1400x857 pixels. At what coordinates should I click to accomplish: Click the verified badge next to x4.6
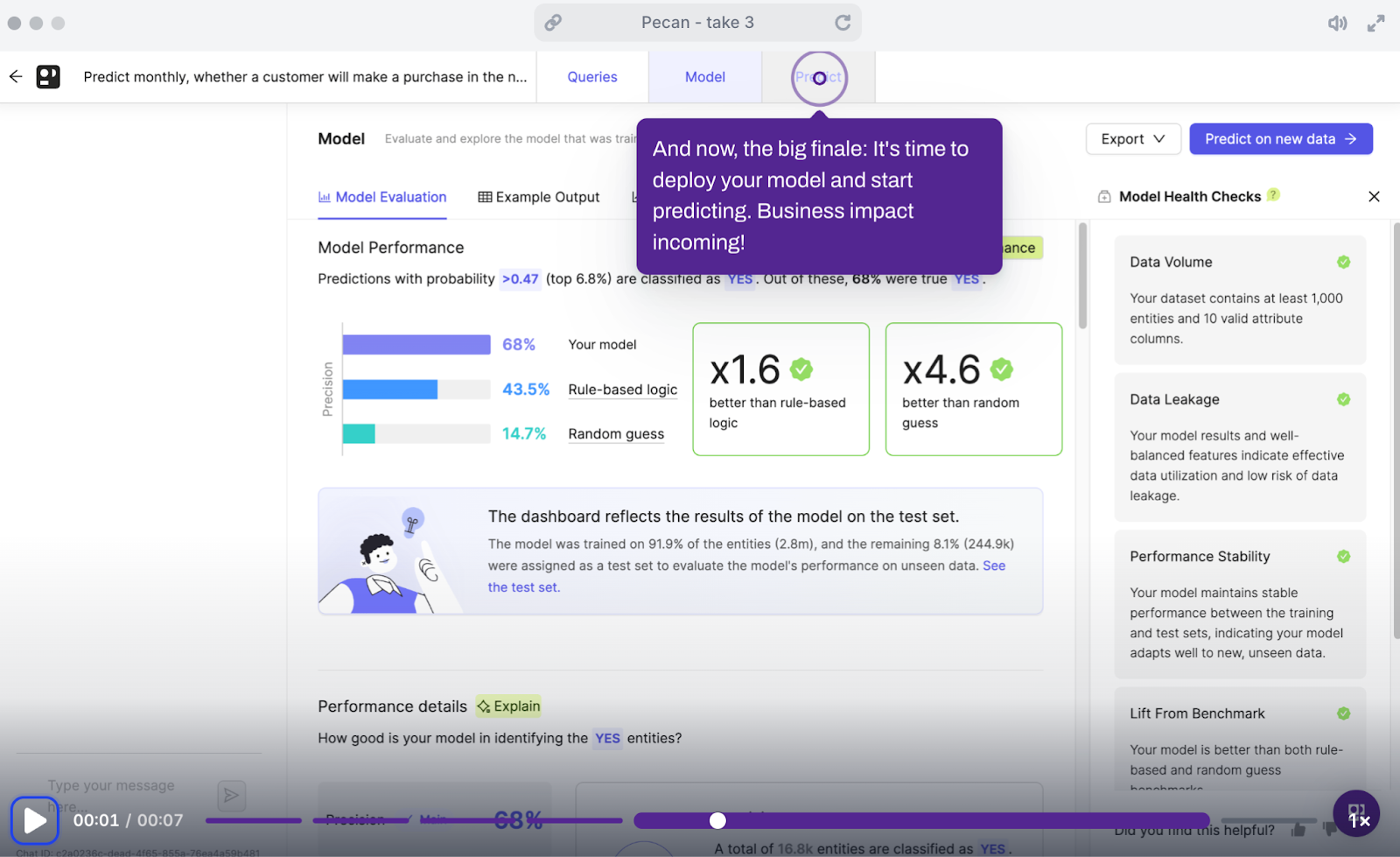pyautogui.click(x=1002, y=369)
